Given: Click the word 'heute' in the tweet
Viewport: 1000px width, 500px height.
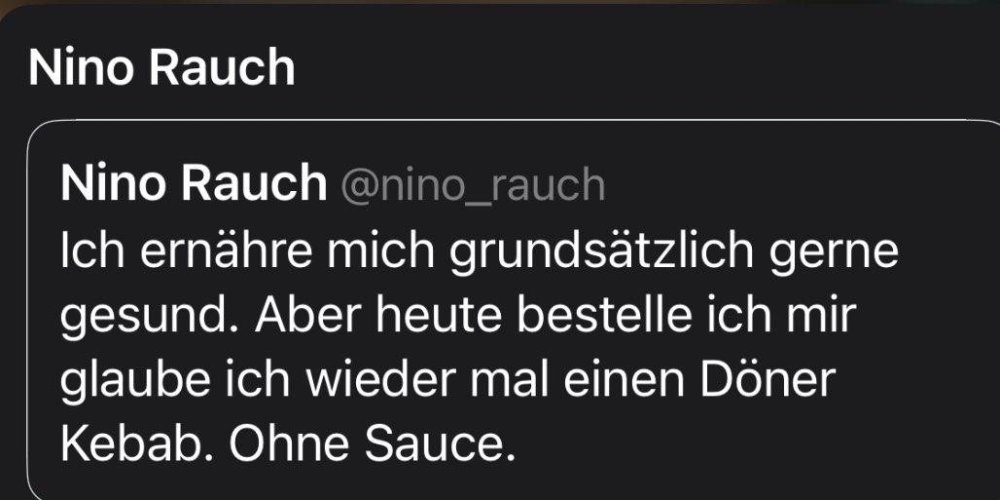Looking at the screenshot, I should [x=433, y=315].
